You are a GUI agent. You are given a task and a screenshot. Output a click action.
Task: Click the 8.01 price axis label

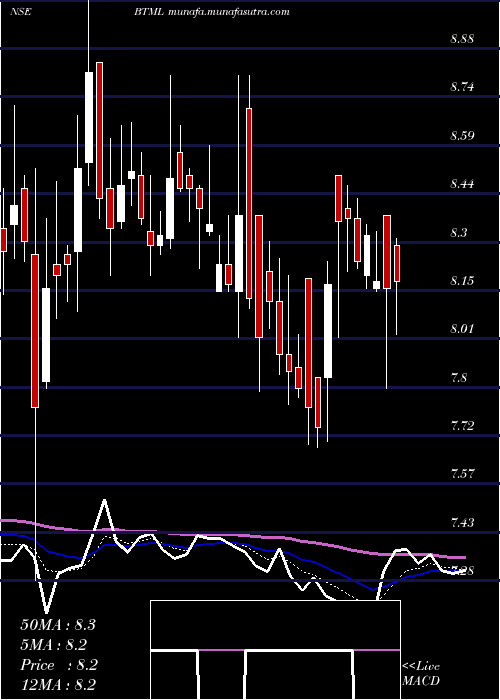tap(462, 329)
